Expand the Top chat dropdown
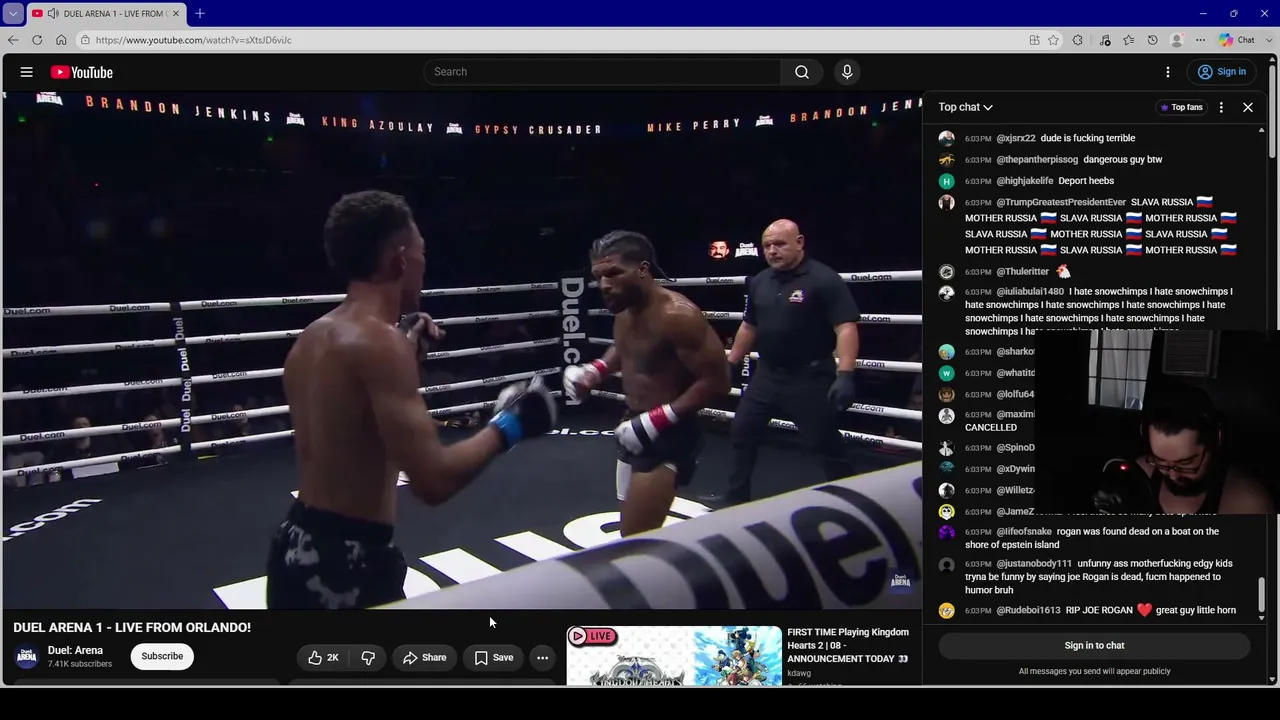The image size is (1280, 720). [x=965, y=107]
